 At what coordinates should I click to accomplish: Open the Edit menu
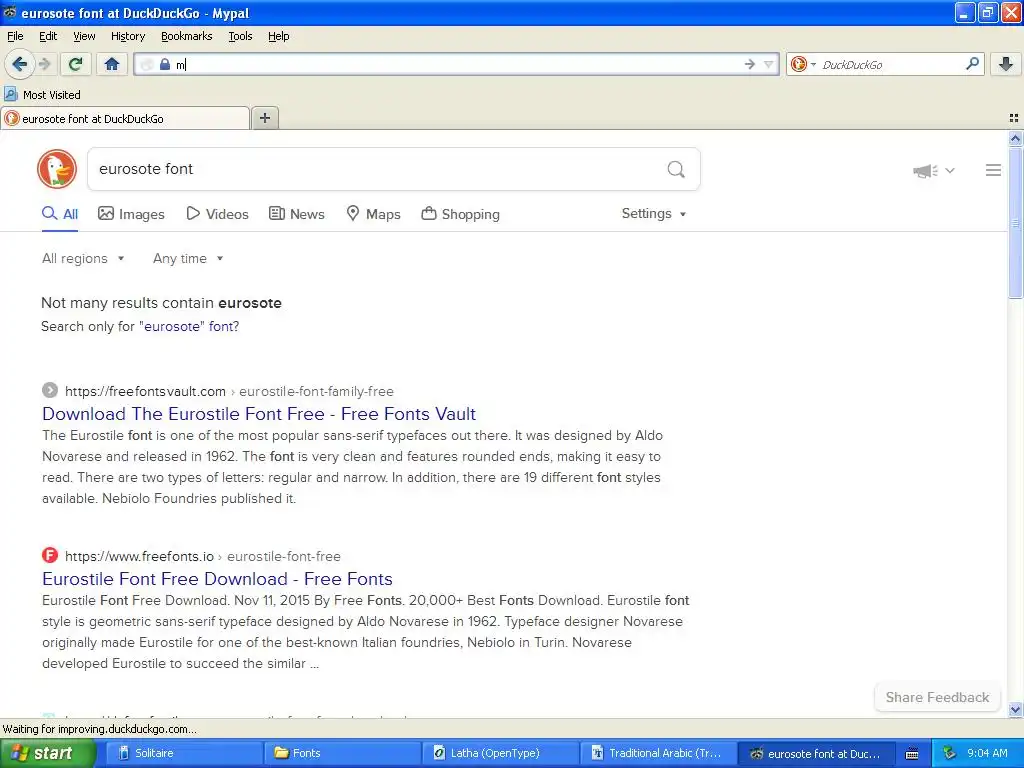pos(48,36)
